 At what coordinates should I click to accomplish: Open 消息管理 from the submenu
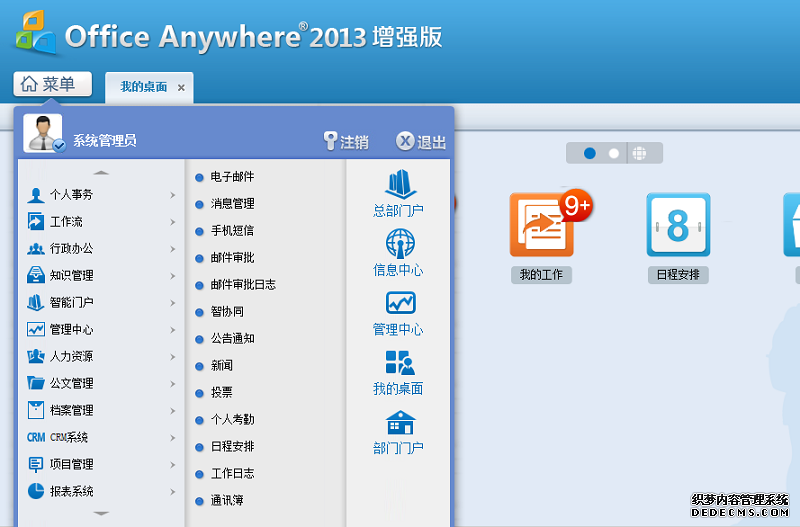[232, 204]
